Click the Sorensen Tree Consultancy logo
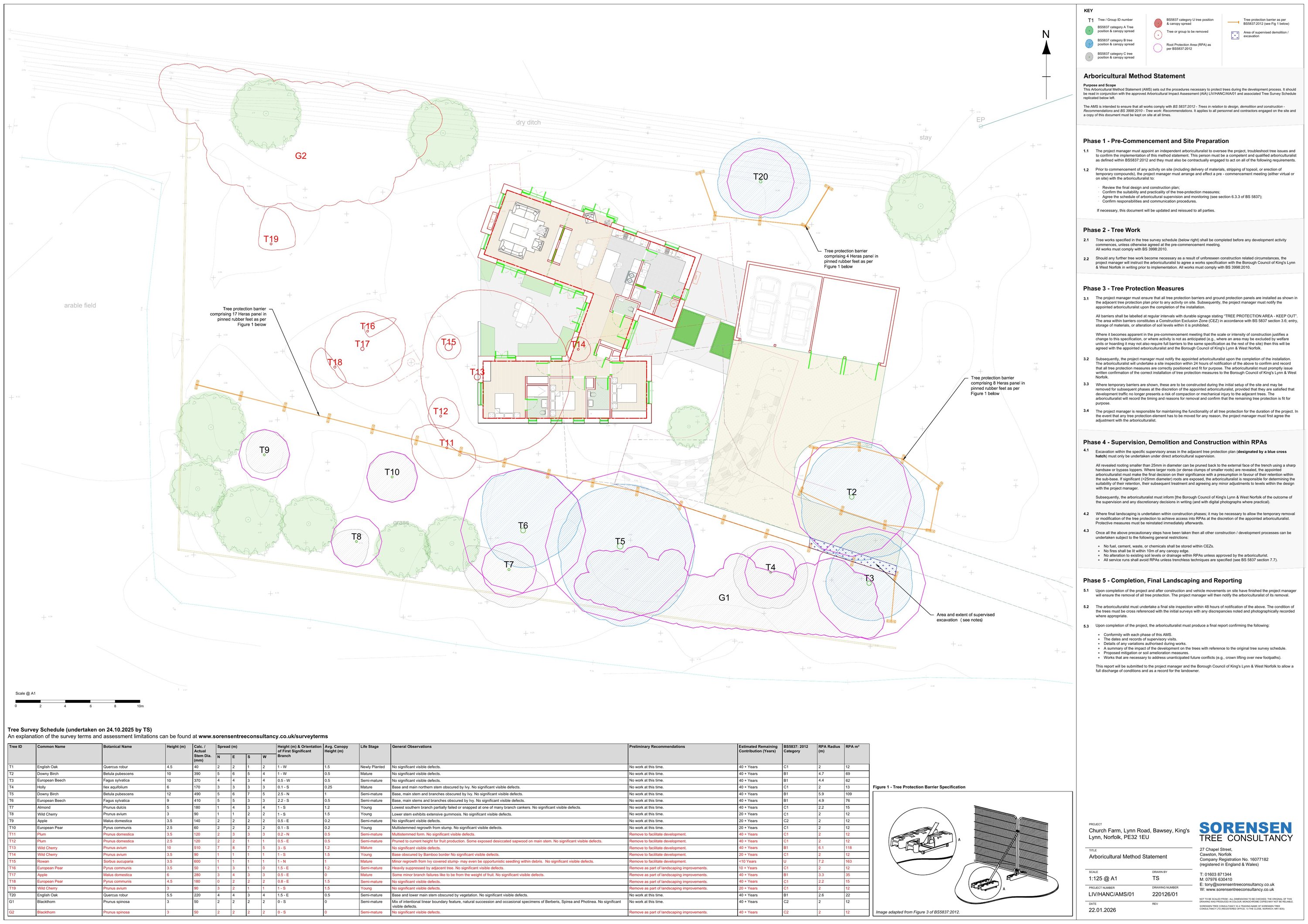 1245,831
